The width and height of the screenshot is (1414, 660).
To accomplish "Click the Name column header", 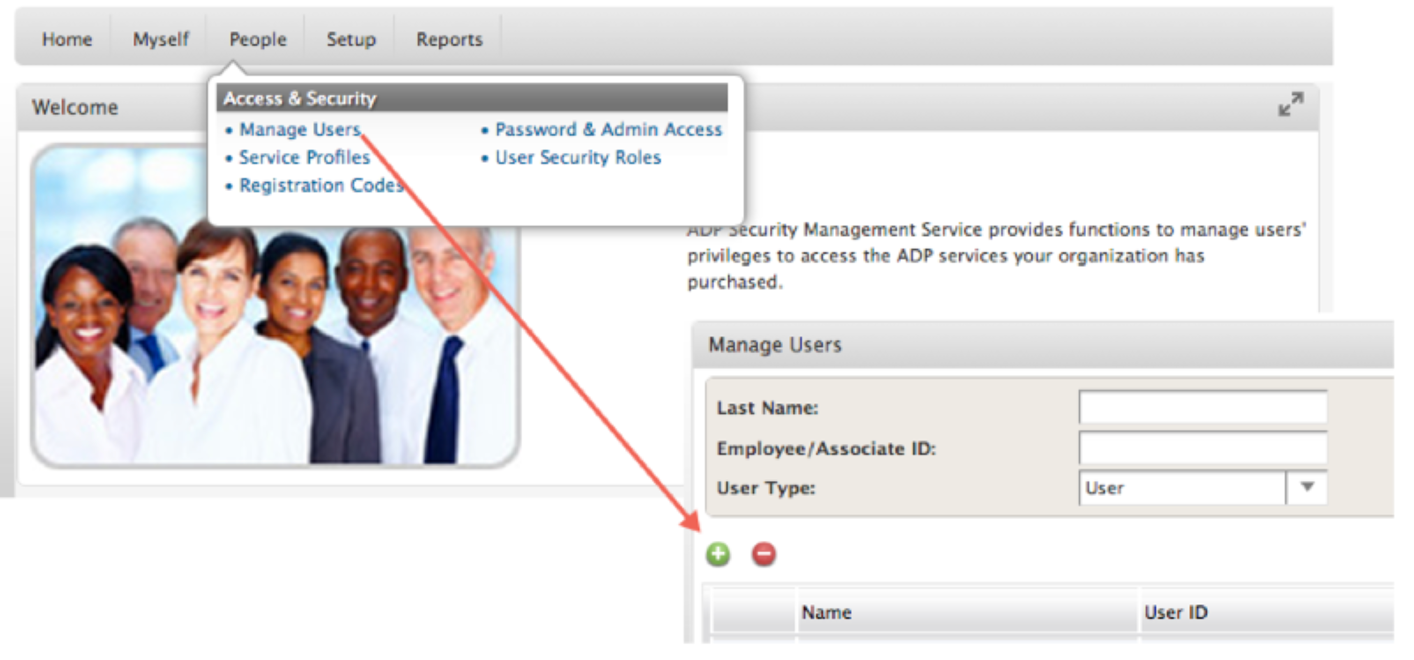I will tap(827, 612).
